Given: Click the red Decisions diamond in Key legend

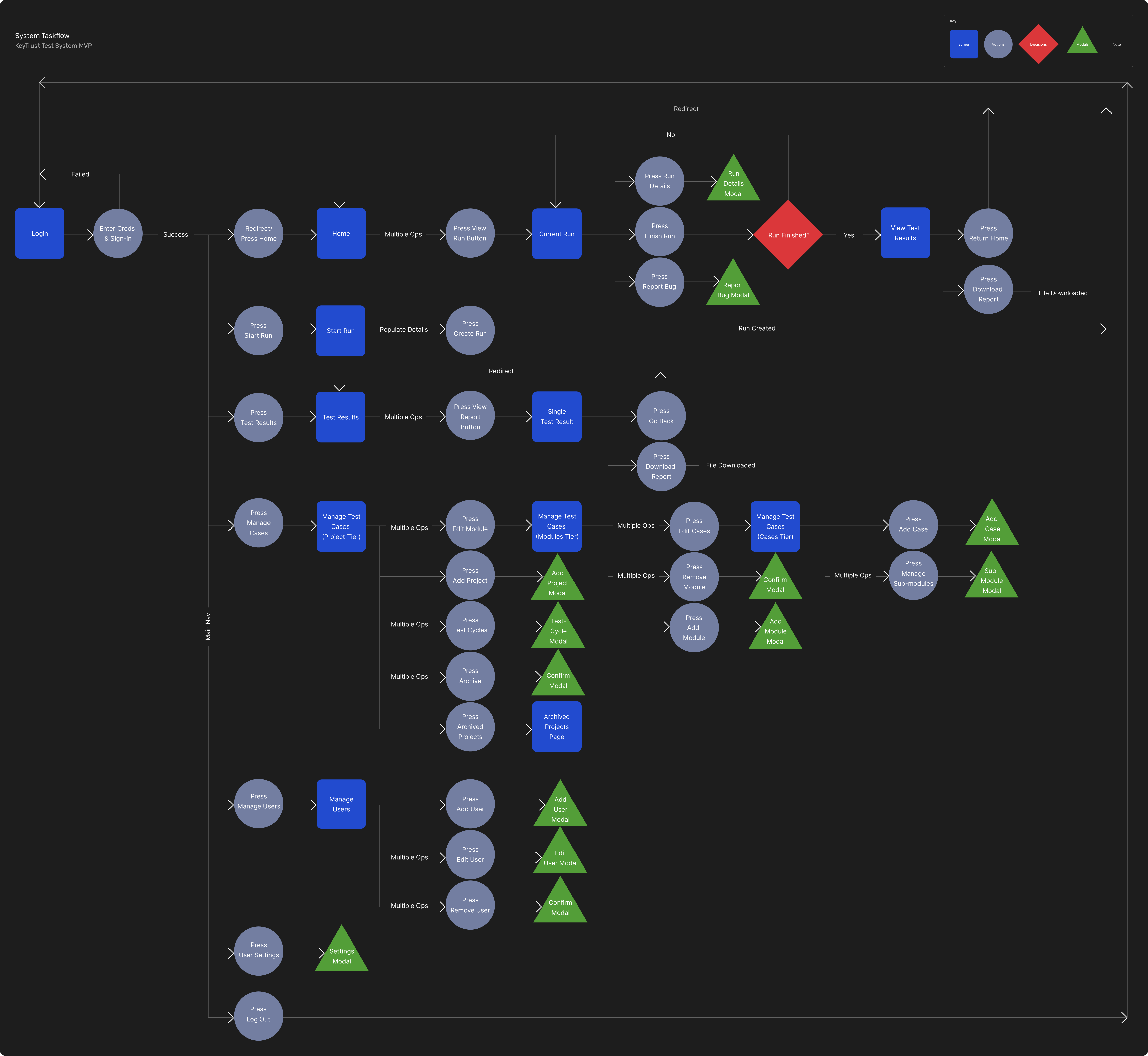Looking at the screenshot, I should point(1038,44).
